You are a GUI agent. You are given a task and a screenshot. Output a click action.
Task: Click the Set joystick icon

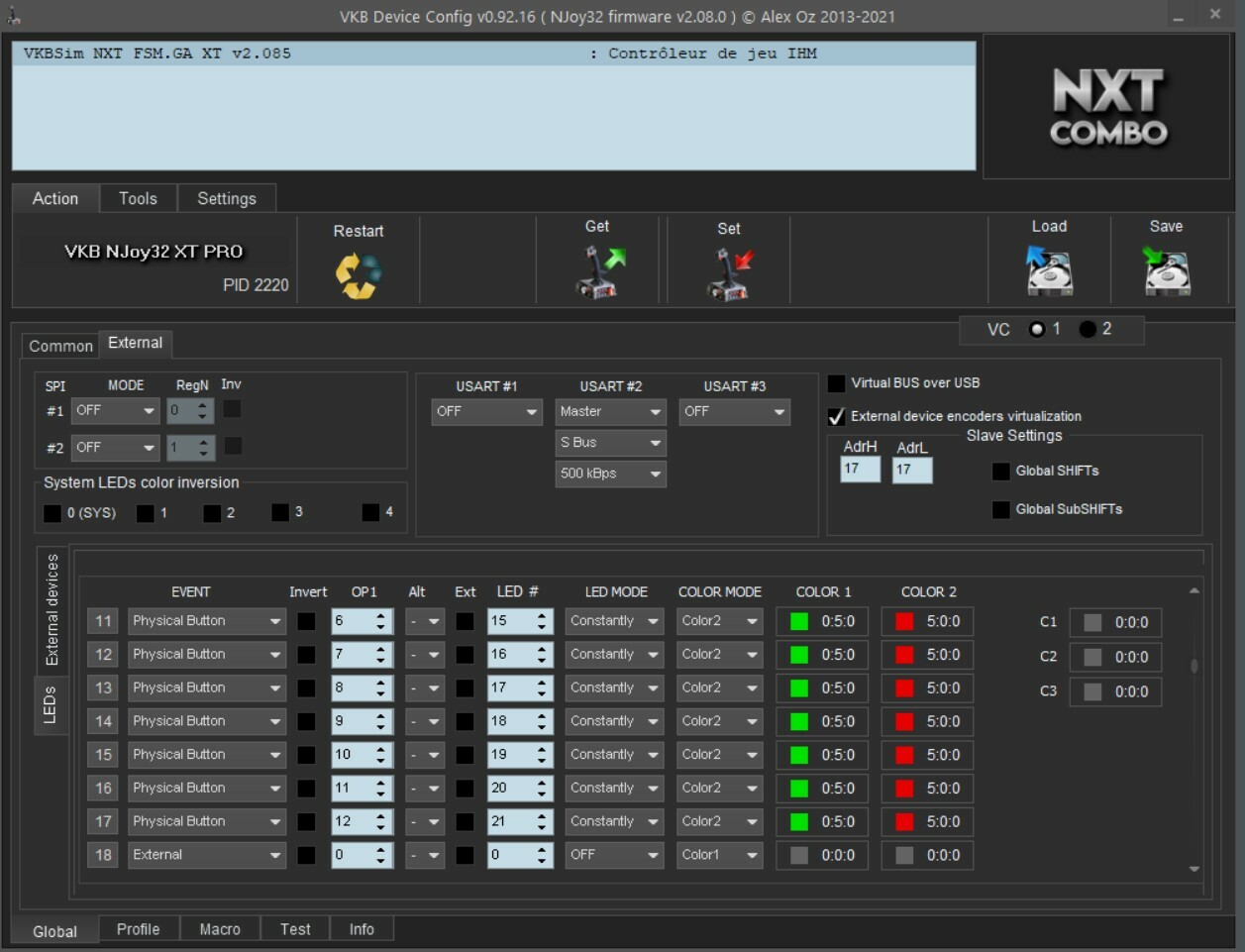(730, 274)
